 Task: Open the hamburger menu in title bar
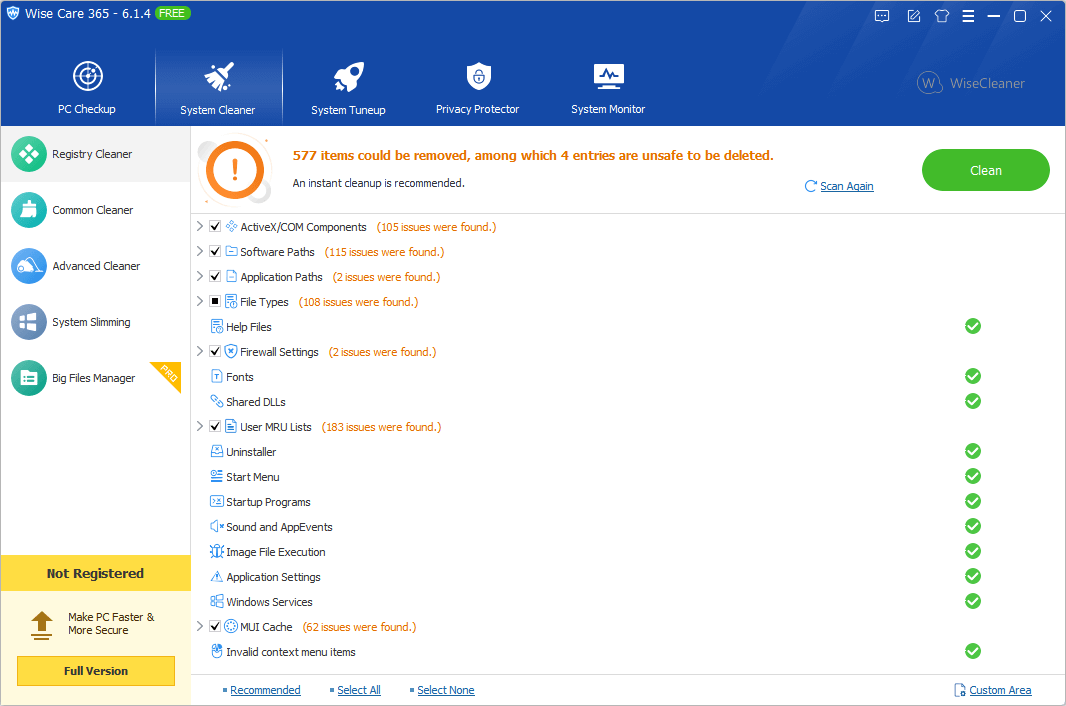968,16
